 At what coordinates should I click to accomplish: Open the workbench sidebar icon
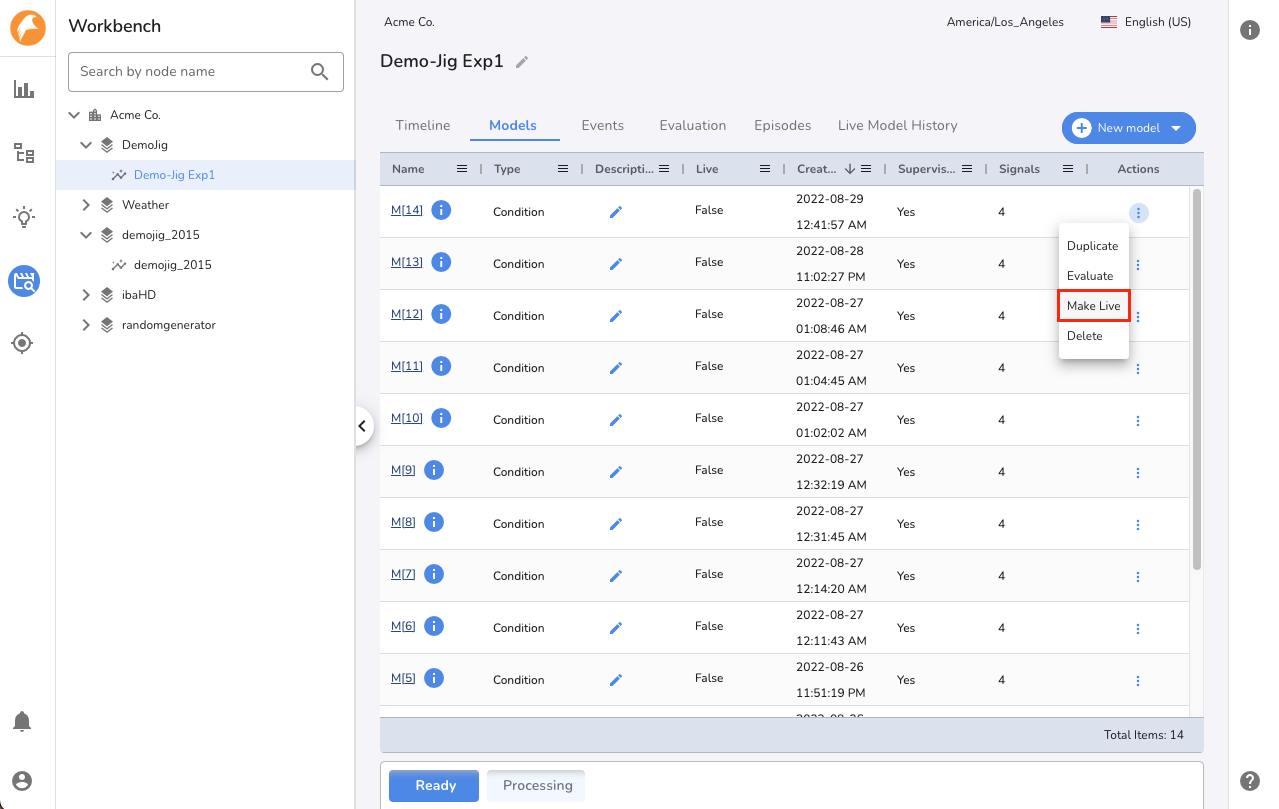click(24, 281)
